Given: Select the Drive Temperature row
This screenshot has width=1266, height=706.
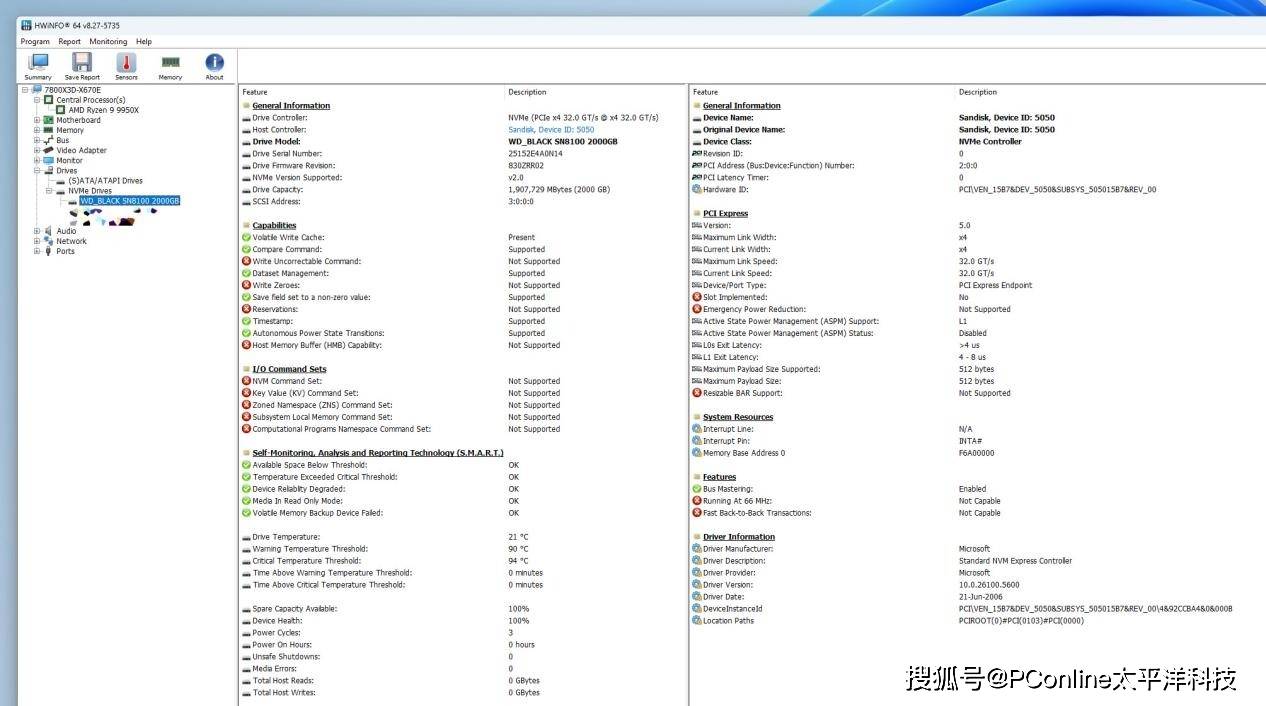Looking at the screenshot, I should click(463, 537).
